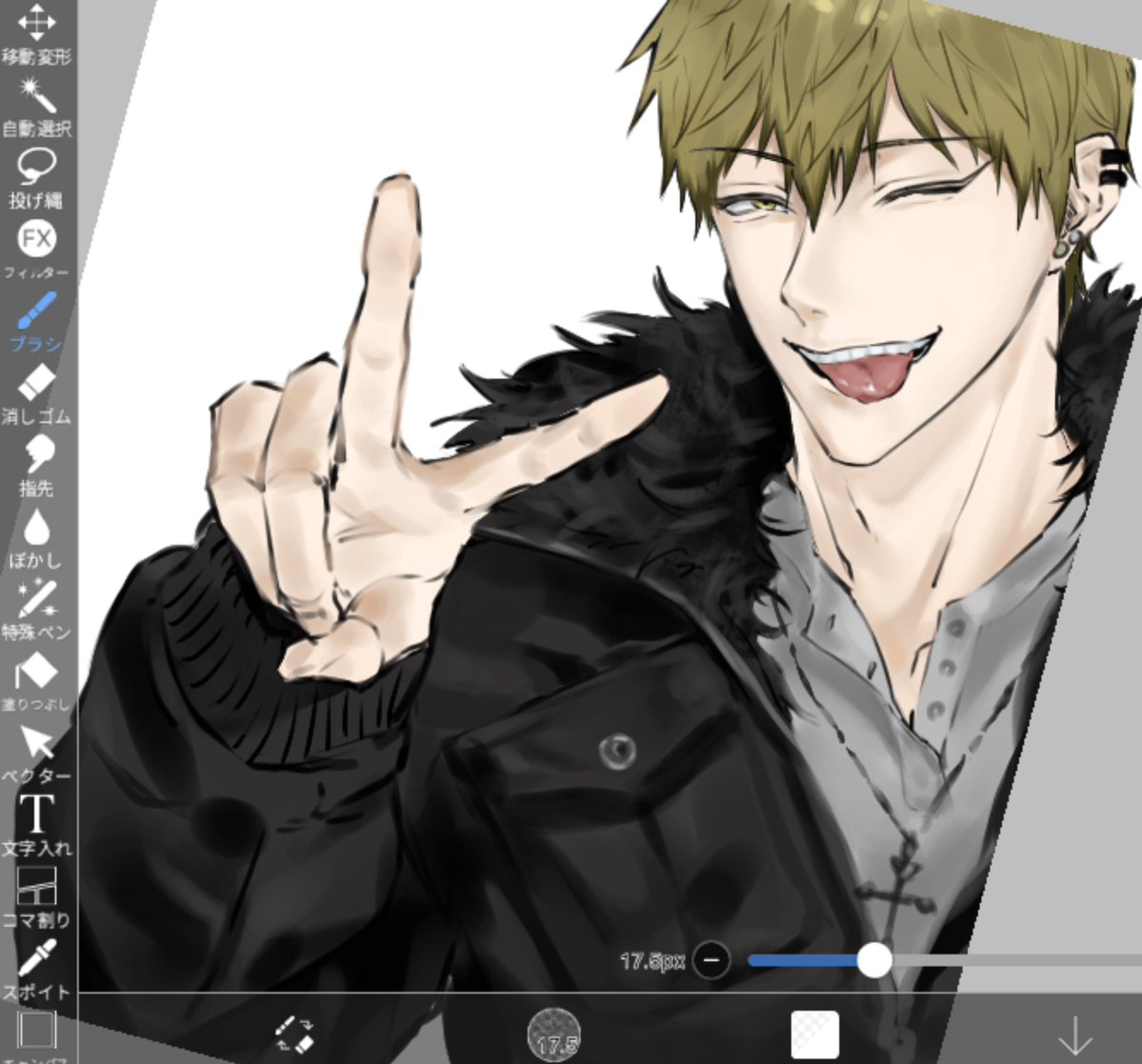
Task: Switch to the Eraser tool (消しゴム)
Action: tap(36, 394)
